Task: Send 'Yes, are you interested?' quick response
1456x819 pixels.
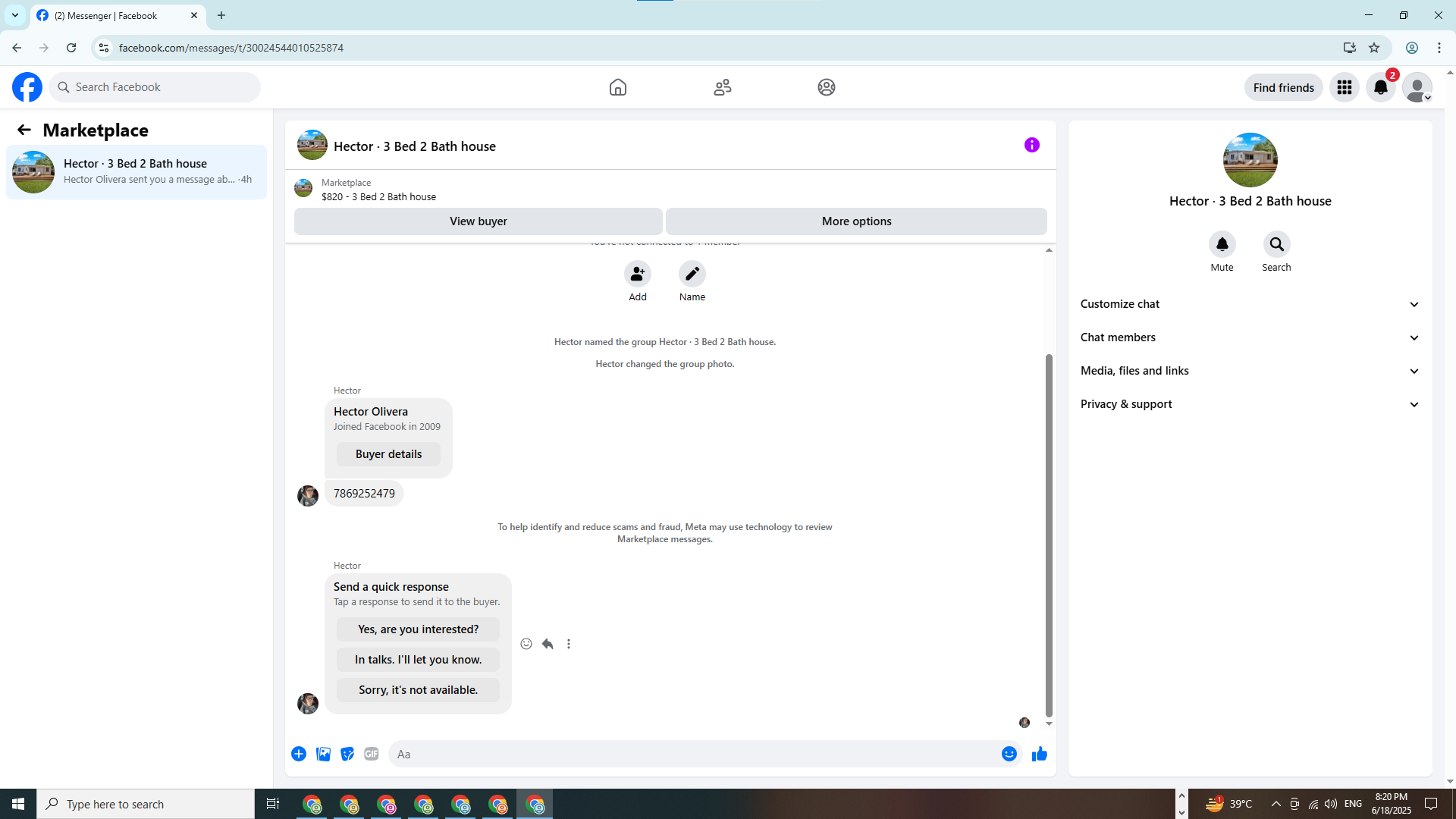Action: (419, 629)
